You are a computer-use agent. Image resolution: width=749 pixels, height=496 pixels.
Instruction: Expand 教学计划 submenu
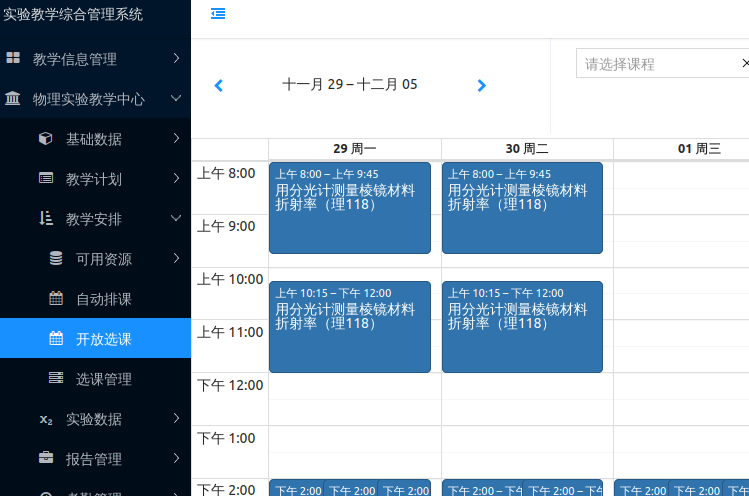94,179
